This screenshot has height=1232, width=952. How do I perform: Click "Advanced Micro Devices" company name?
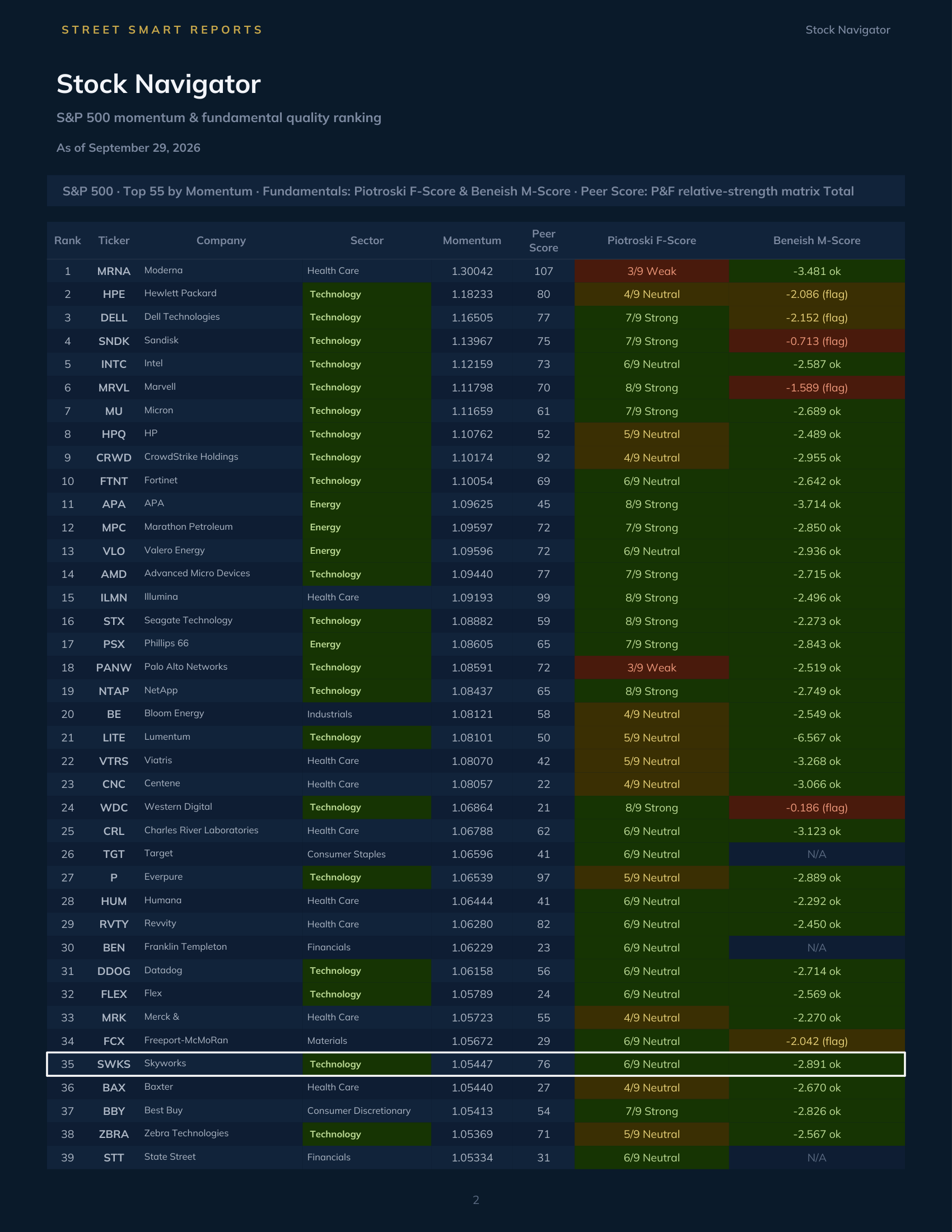pyautogui.click(x=197, y=573)
